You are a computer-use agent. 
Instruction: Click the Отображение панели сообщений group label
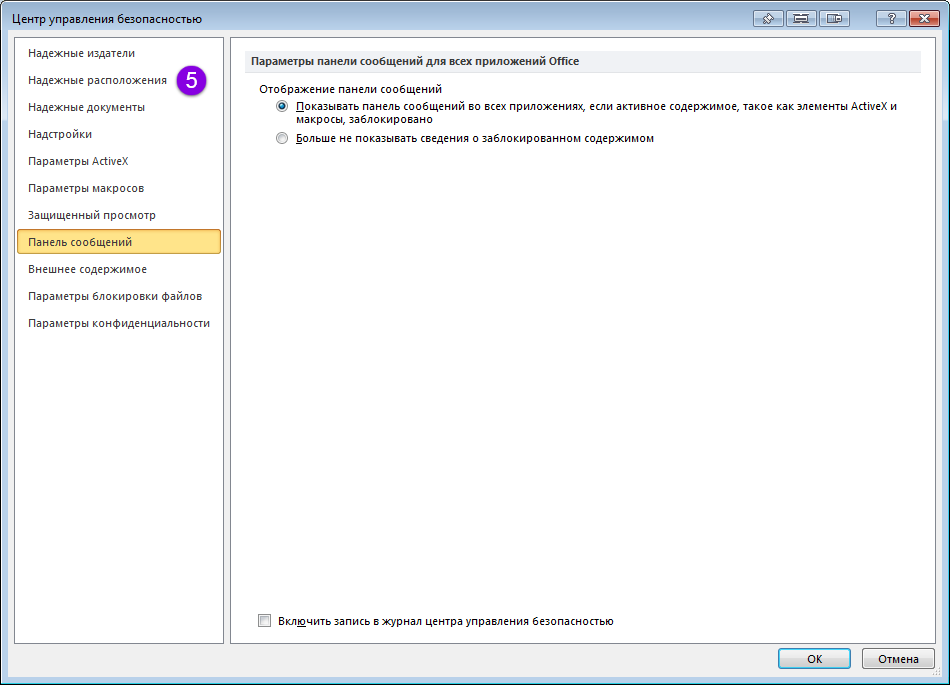click(x=350, y=89)
